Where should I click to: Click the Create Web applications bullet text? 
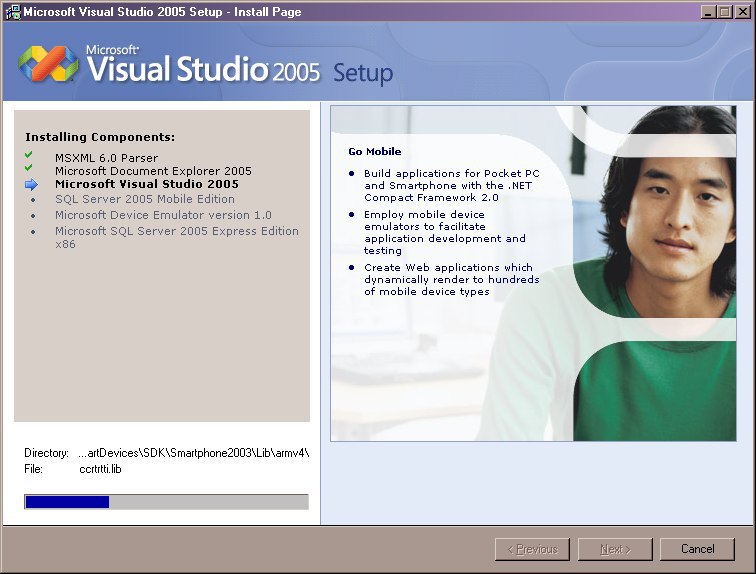pos(452,280)
